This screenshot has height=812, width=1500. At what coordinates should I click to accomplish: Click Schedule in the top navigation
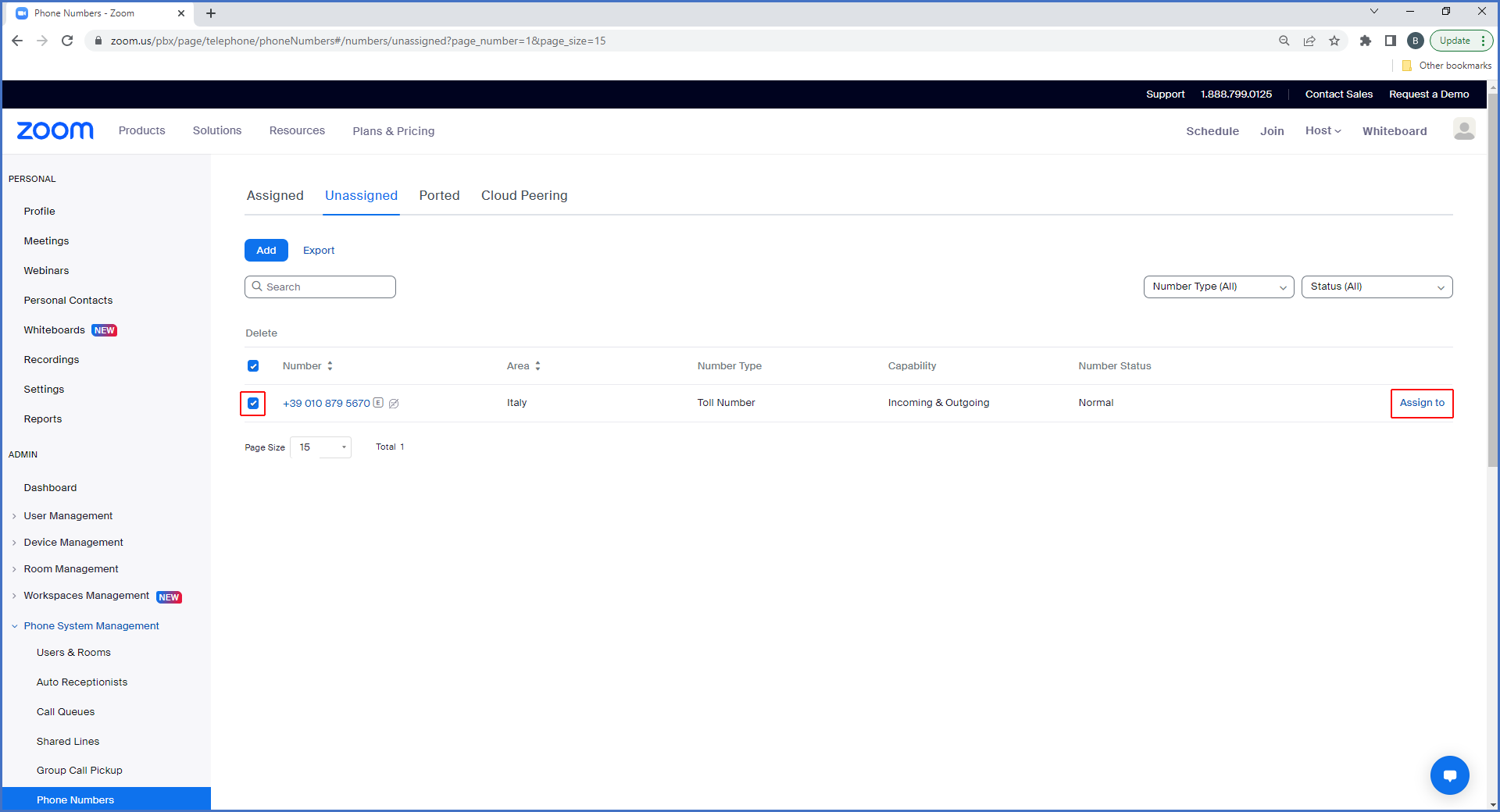coord(1212,131)
